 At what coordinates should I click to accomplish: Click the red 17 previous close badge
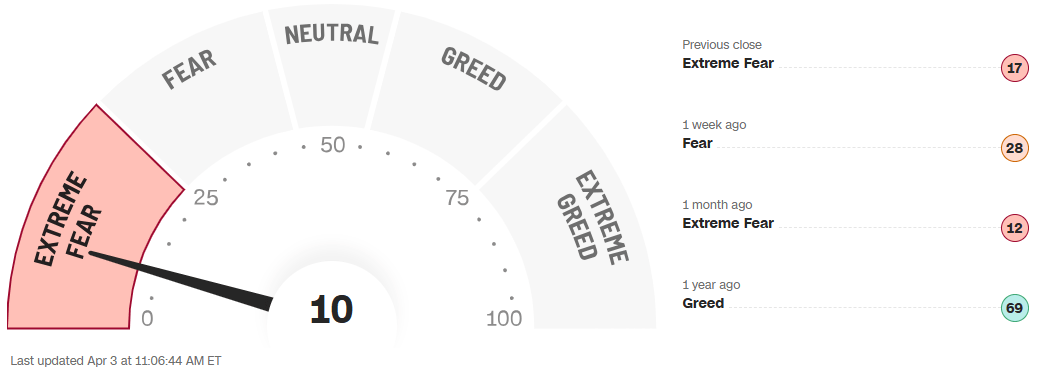(1014, 68)
